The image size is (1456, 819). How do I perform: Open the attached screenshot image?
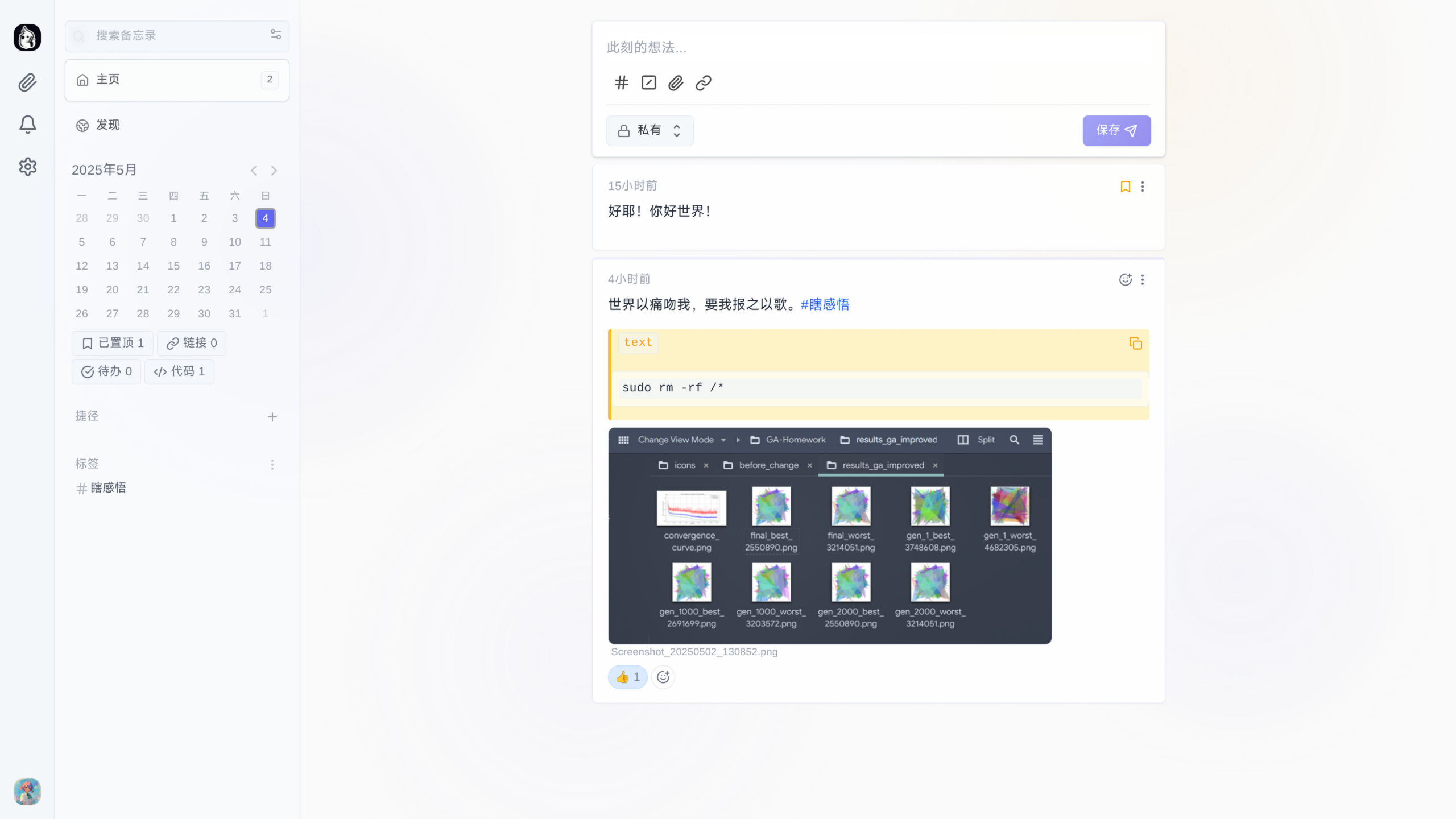(830, 536)
